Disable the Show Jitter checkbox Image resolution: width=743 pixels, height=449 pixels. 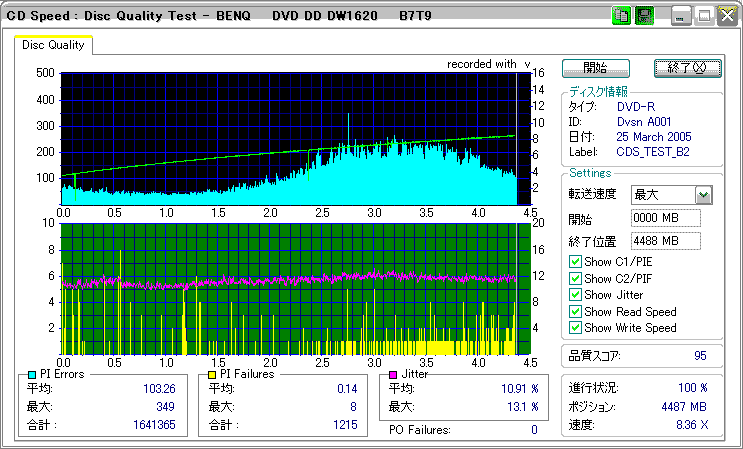(x=575, y=295)
